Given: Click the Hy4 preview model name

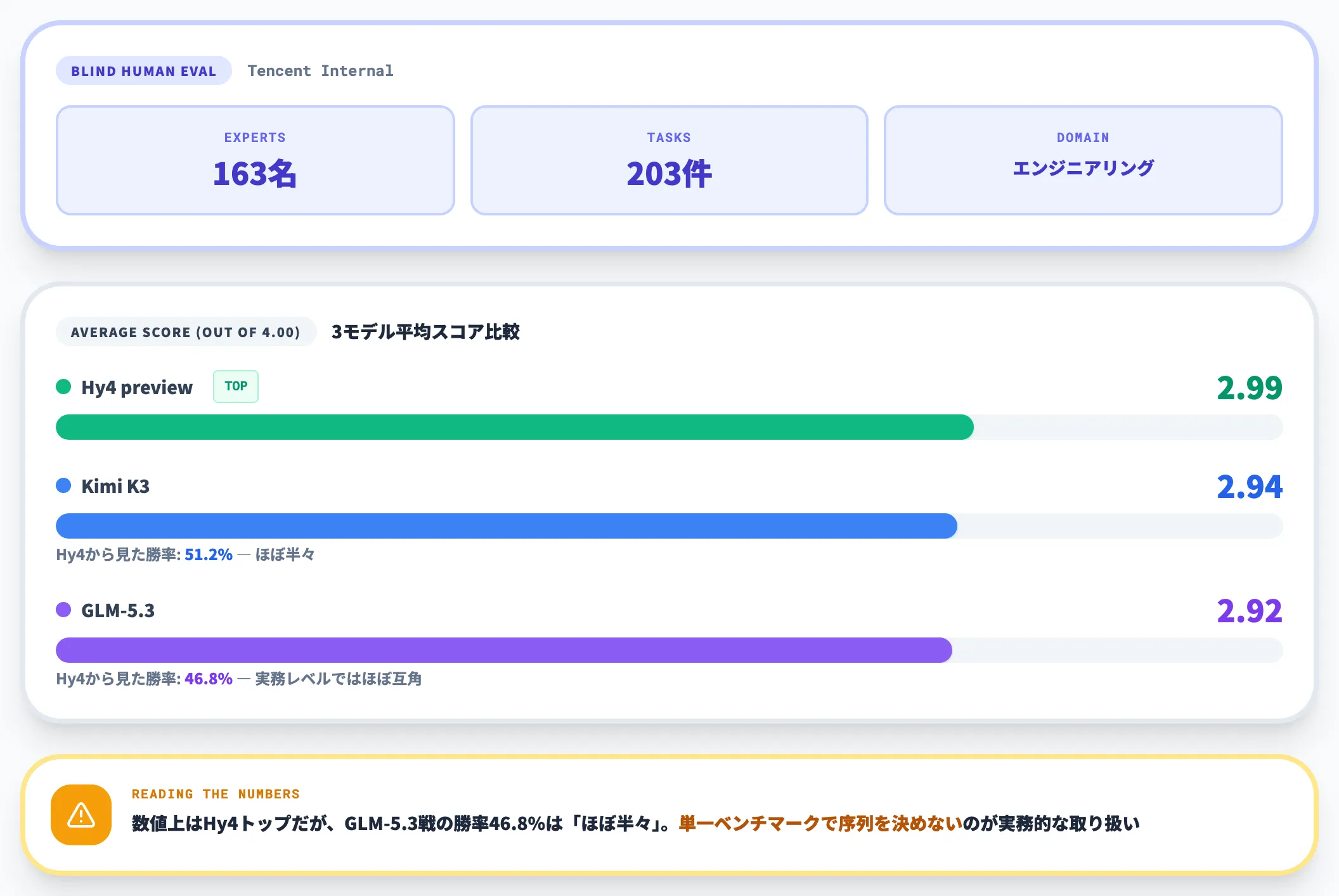Looking at the screenshot, I should tap(137, 387).
